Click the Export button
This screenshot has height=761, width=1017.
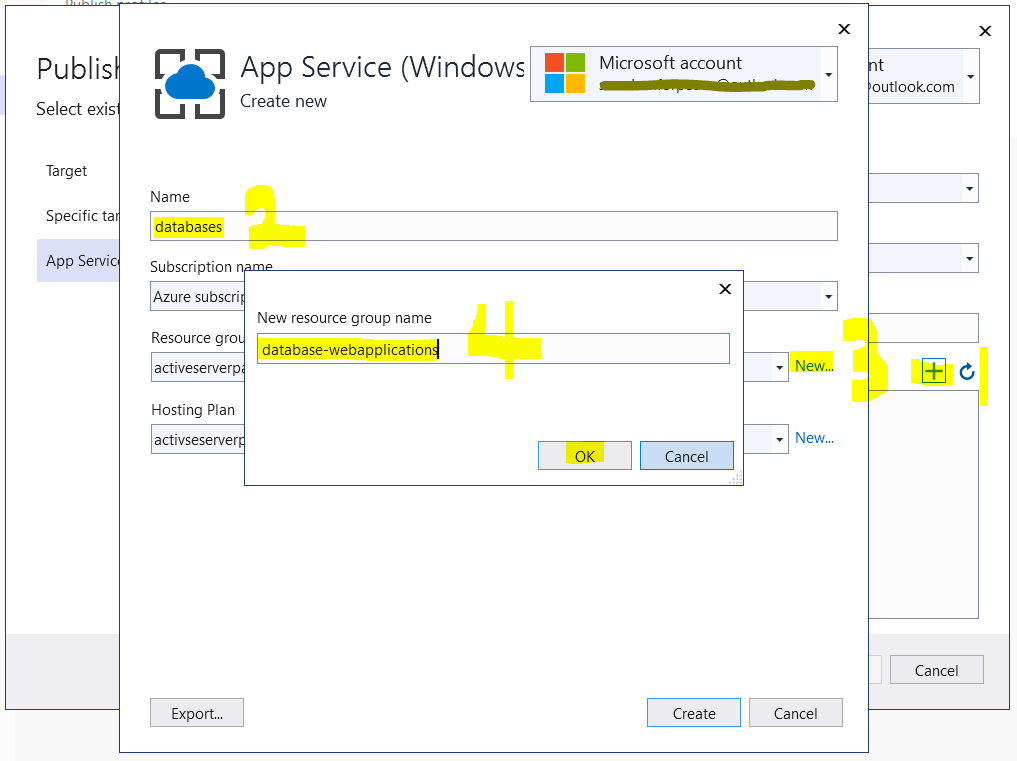(197, 713)
